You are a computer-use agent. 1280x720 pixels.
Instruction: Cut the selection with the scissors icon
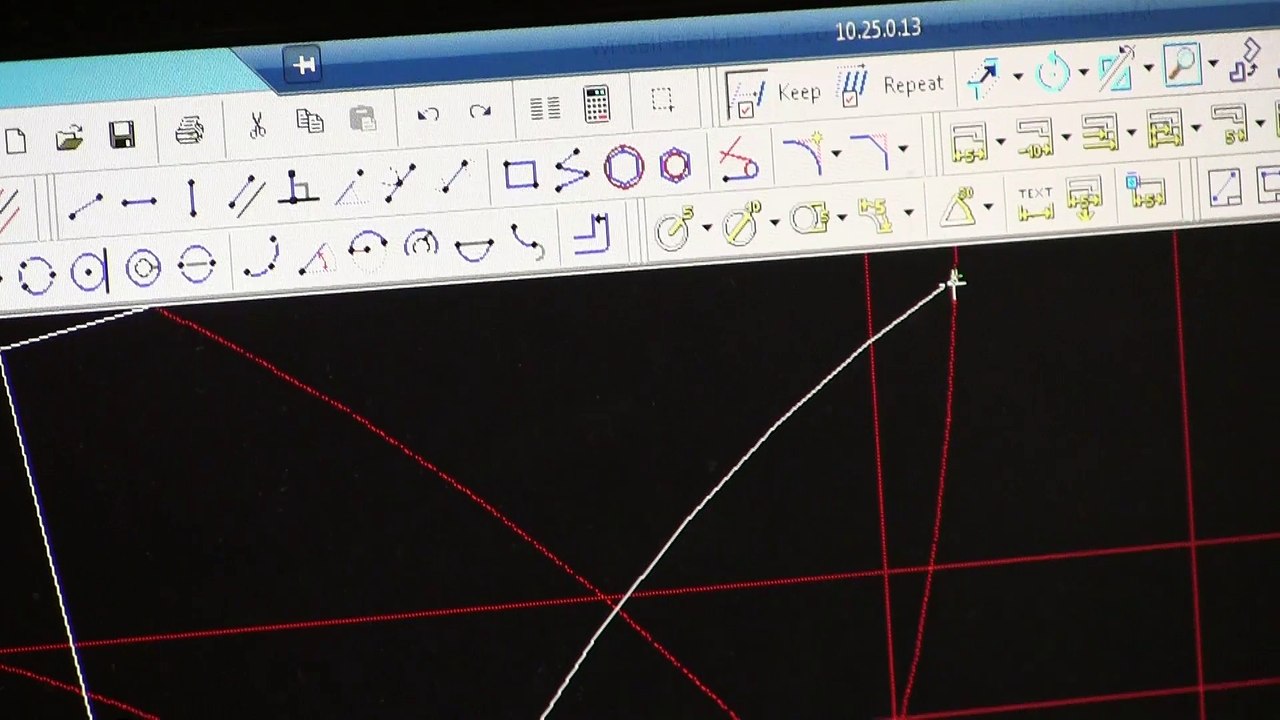pyautogui.click(x=257, y=125)
